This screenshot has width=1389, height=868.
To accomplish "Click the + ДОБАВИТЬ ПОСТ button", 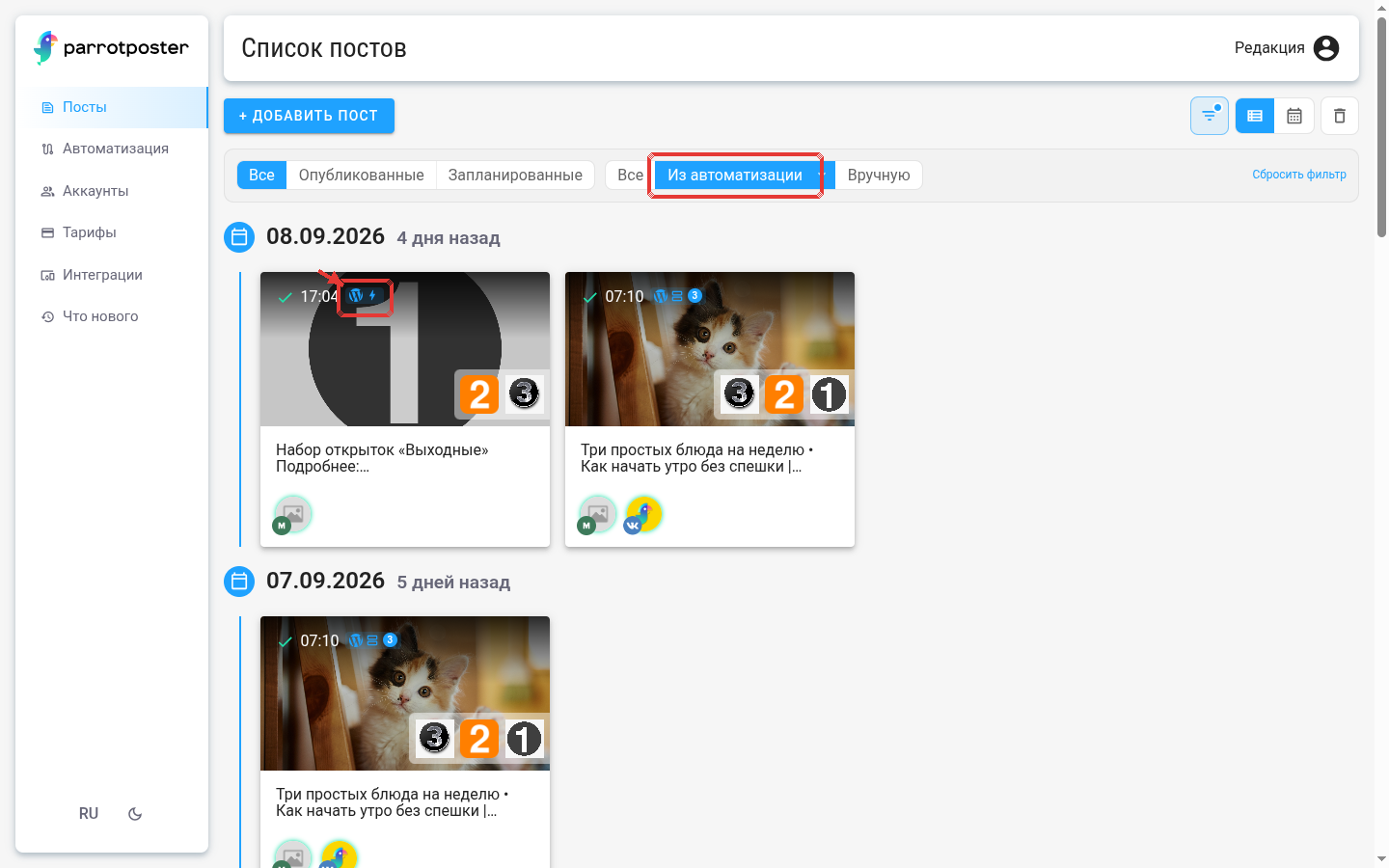I will (309, 116).
